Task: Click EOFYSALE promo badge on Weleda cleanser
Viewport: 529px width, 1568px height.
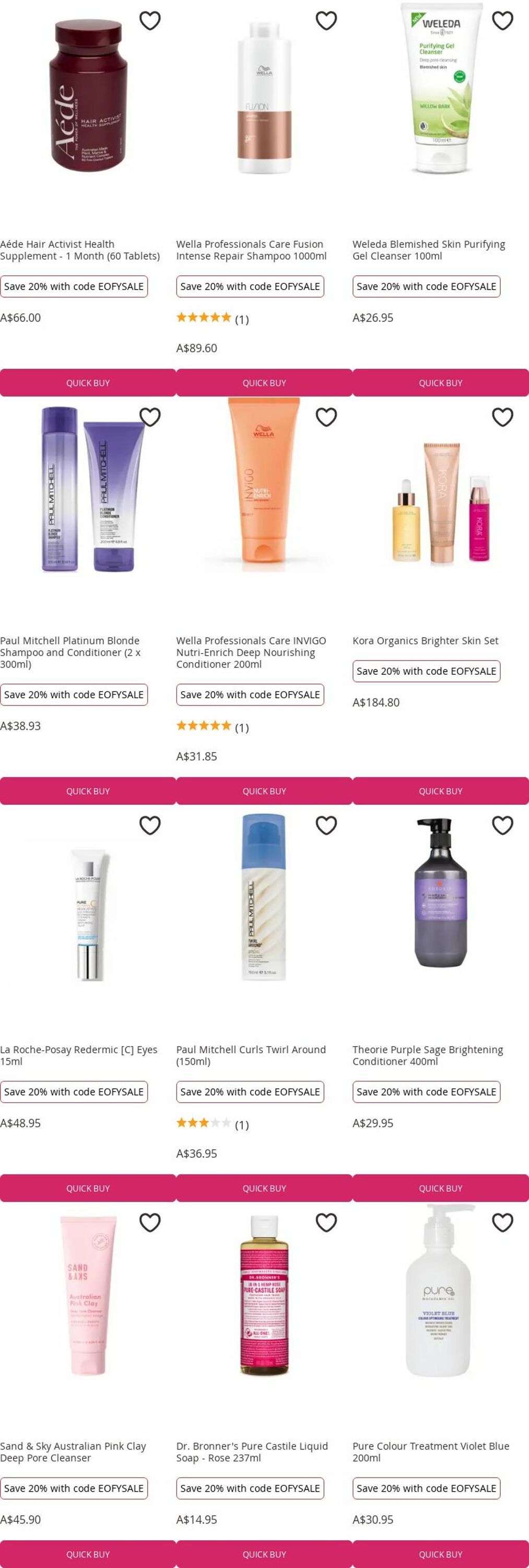Action: [x=426, y=286]
